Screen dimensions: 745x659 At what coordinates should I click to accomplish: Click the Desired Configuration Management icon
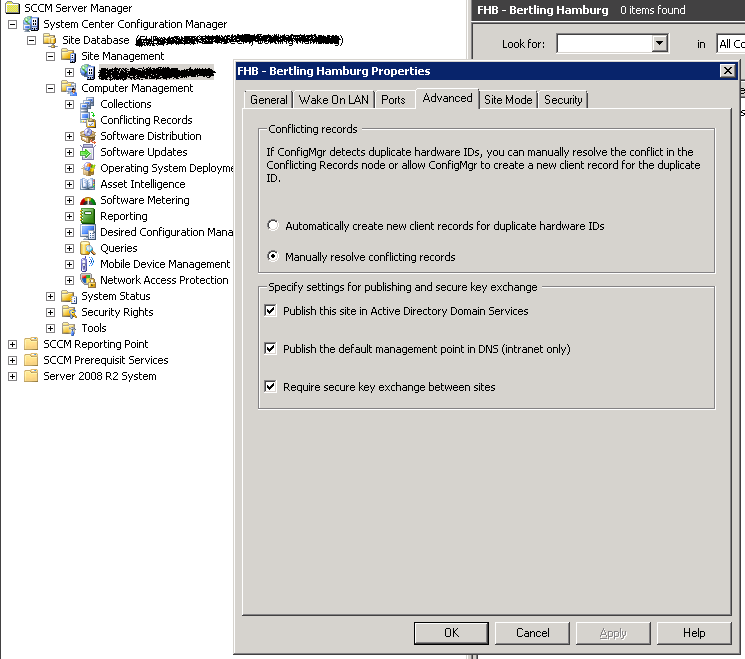pos(88,232)
